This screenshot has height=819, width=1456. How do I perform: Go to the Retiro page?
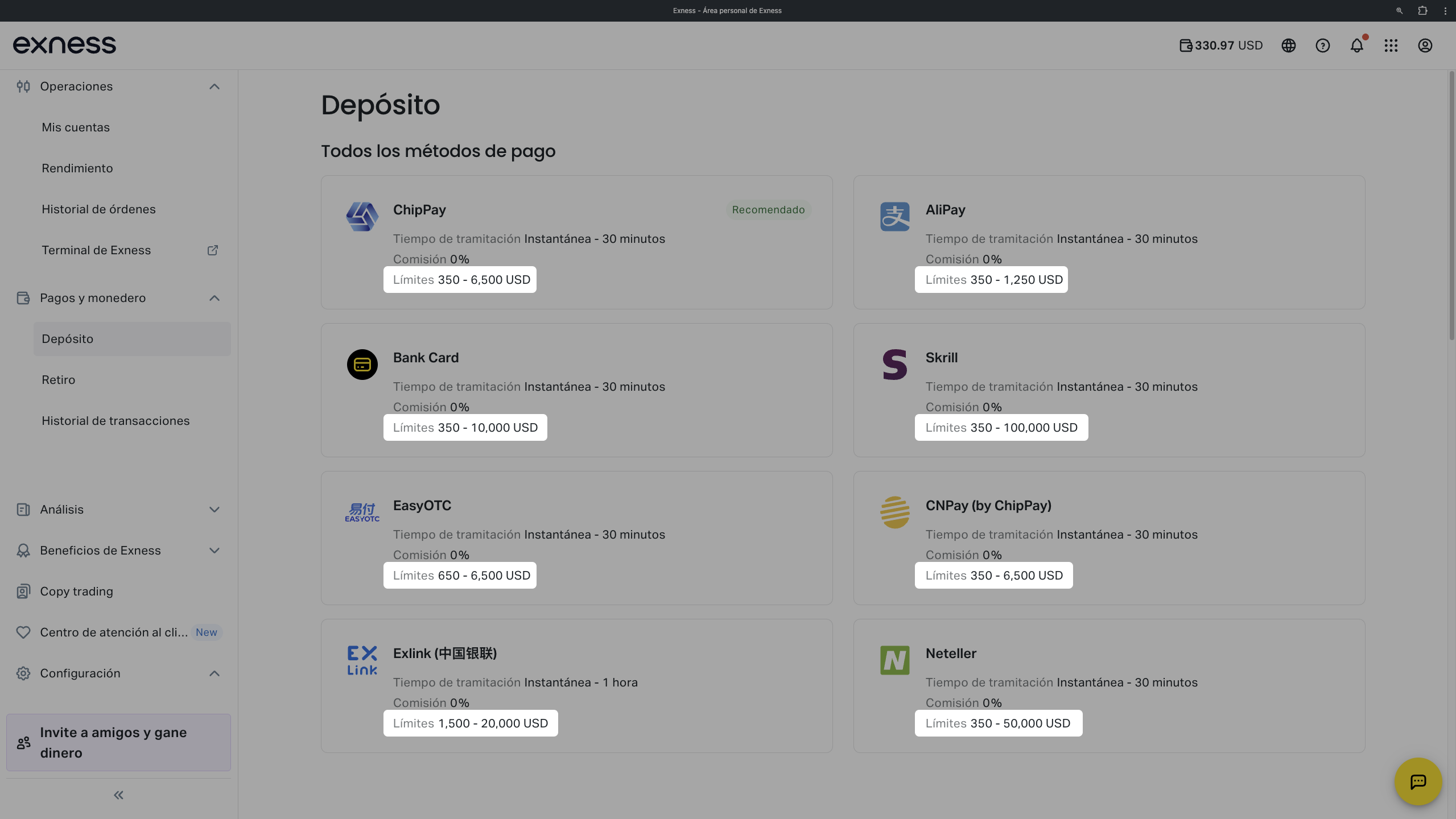[58, 380]
